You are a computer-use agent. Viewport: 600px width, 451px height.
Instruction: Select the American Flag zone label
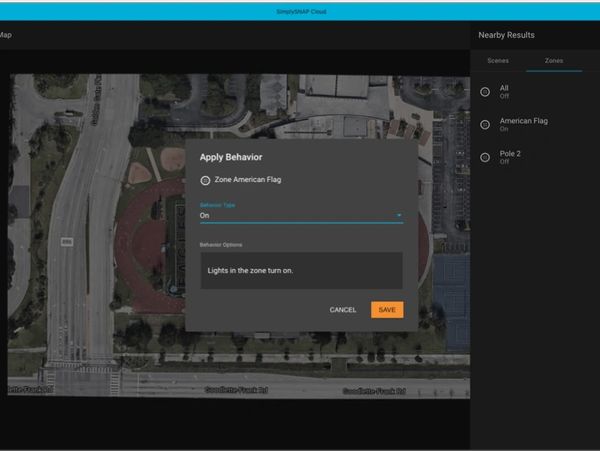click(x=524, y=120)
